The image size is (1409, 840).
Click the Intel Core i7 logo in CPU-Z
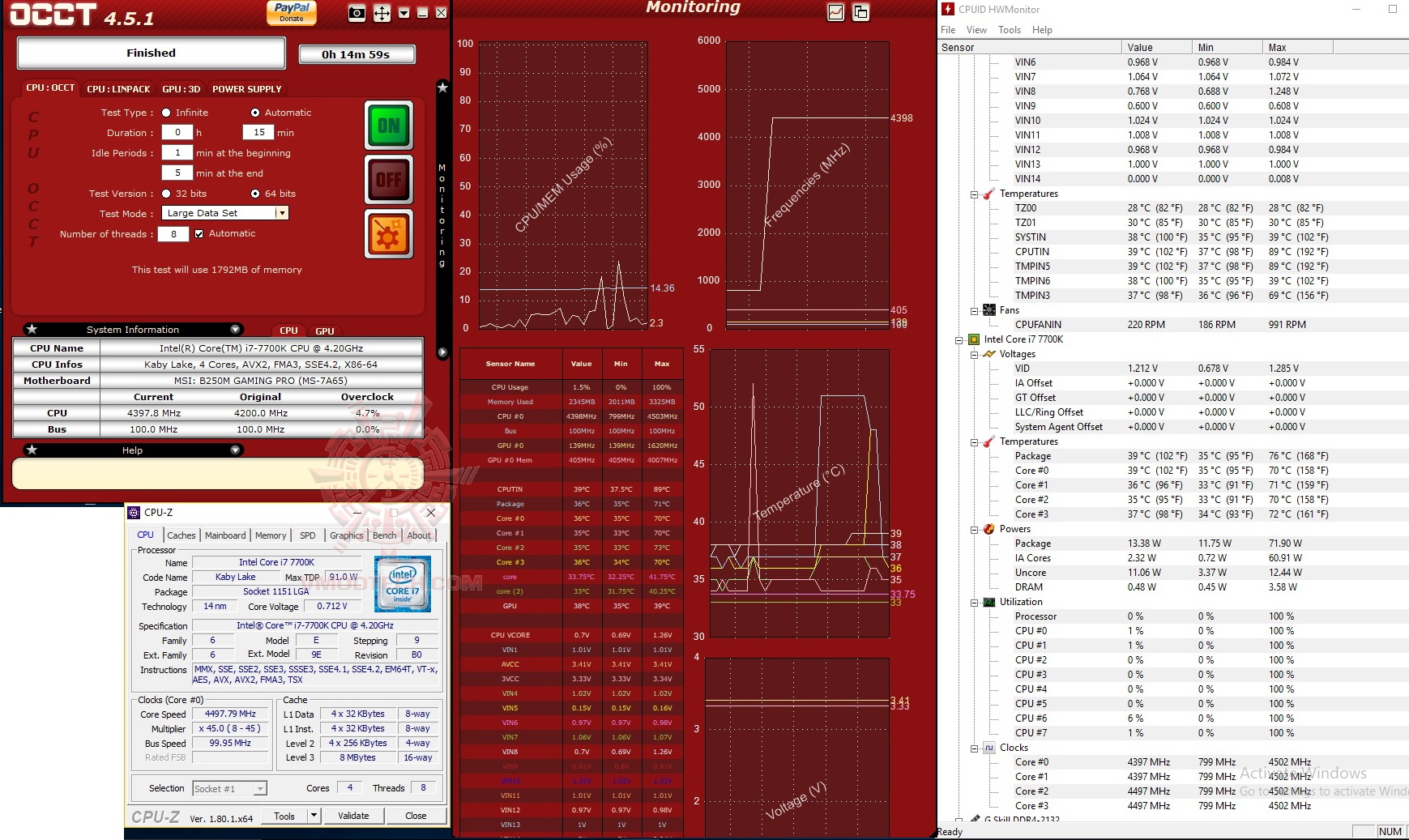(403, 584)
